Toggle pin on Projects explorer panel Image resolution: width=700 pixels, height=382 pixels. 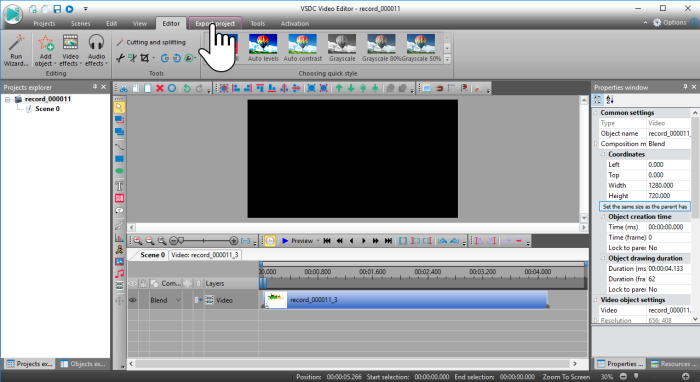pos(95,87)
